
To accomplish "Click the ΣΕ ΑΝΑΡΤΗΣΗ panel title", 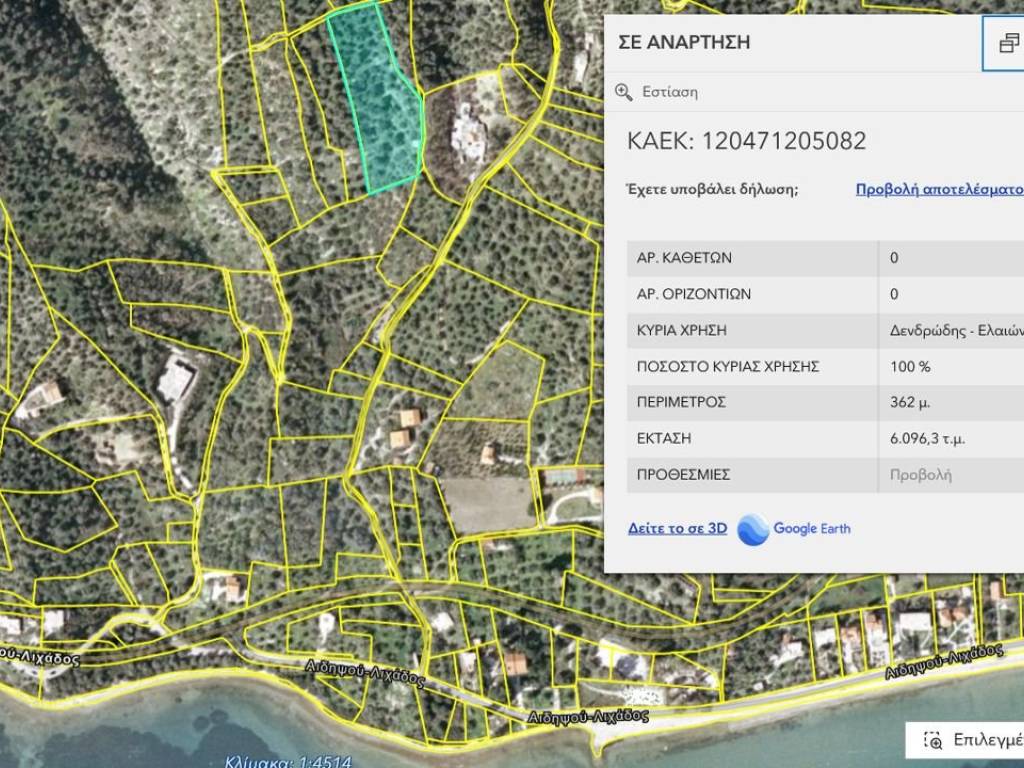I will tap(684, 43).
